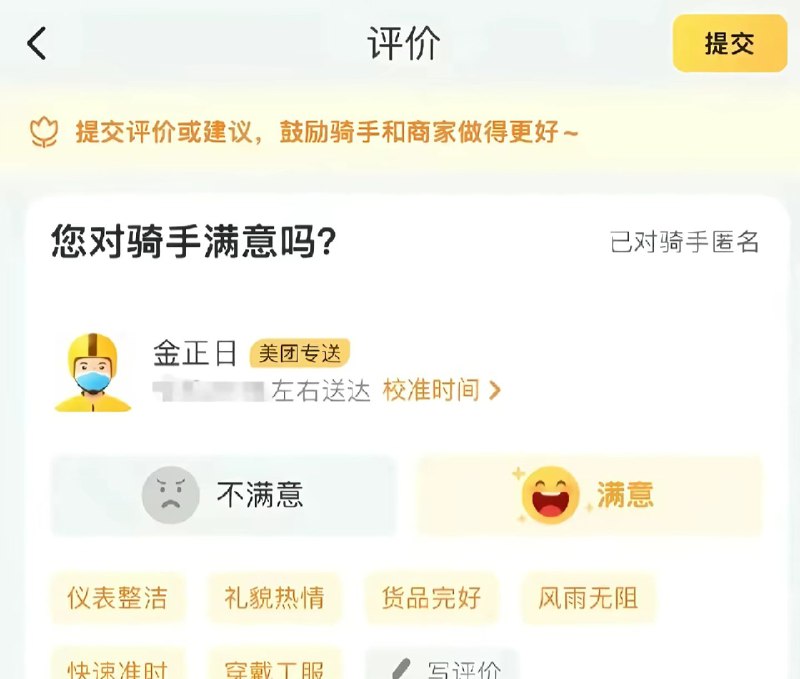Screen dimensions: 800x679
Task: Select the 快速准时 tag
Action: 117,665
